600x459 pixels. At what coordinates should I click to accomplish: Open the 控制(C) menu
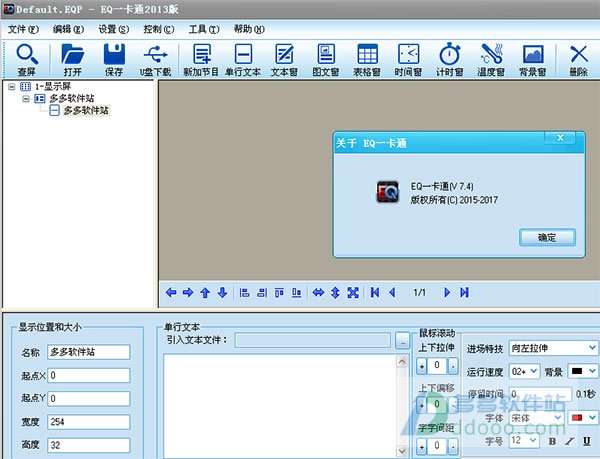click(159, 29)
